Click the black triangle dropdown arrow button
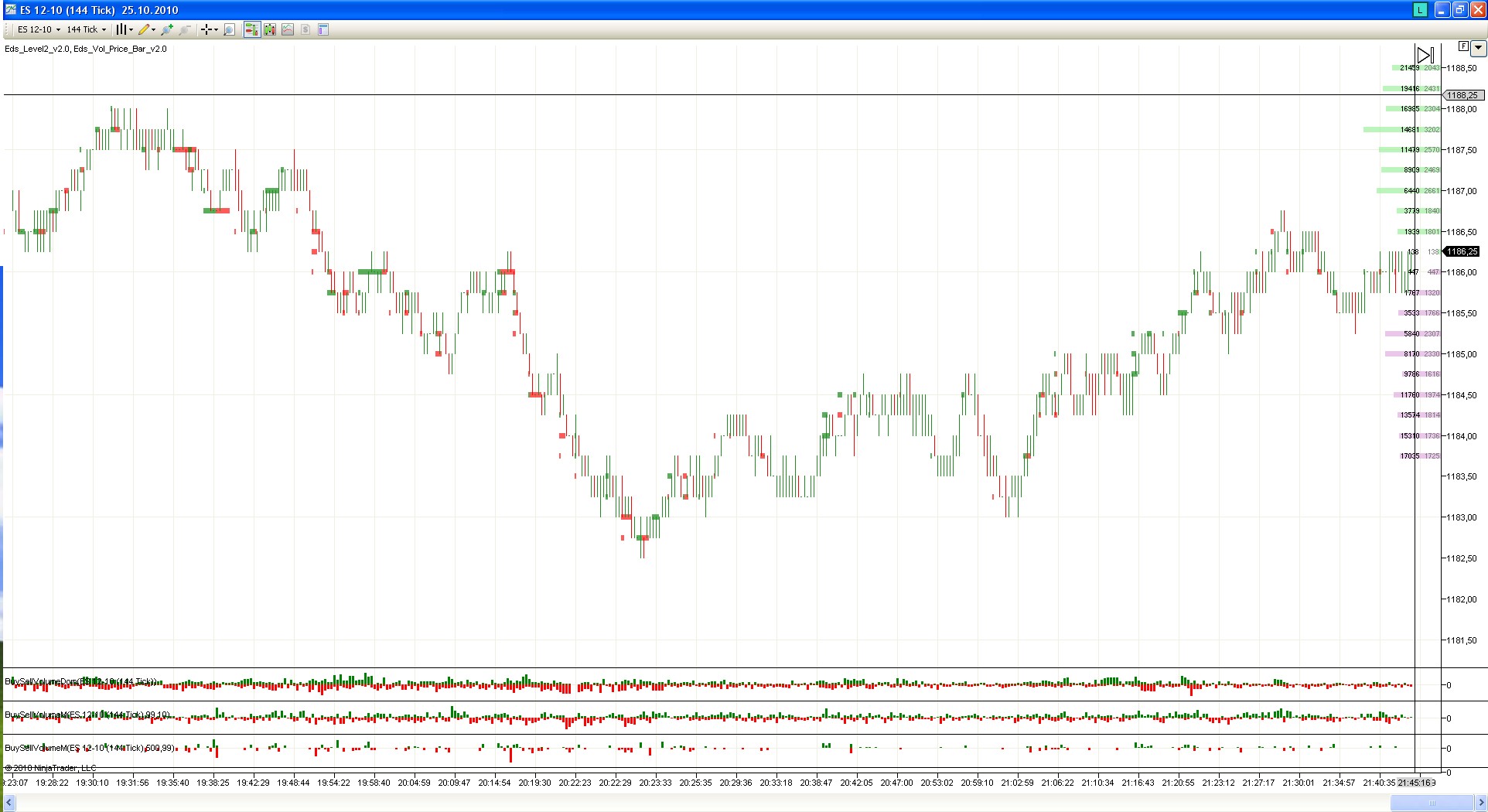 [x=1478, y=48]
